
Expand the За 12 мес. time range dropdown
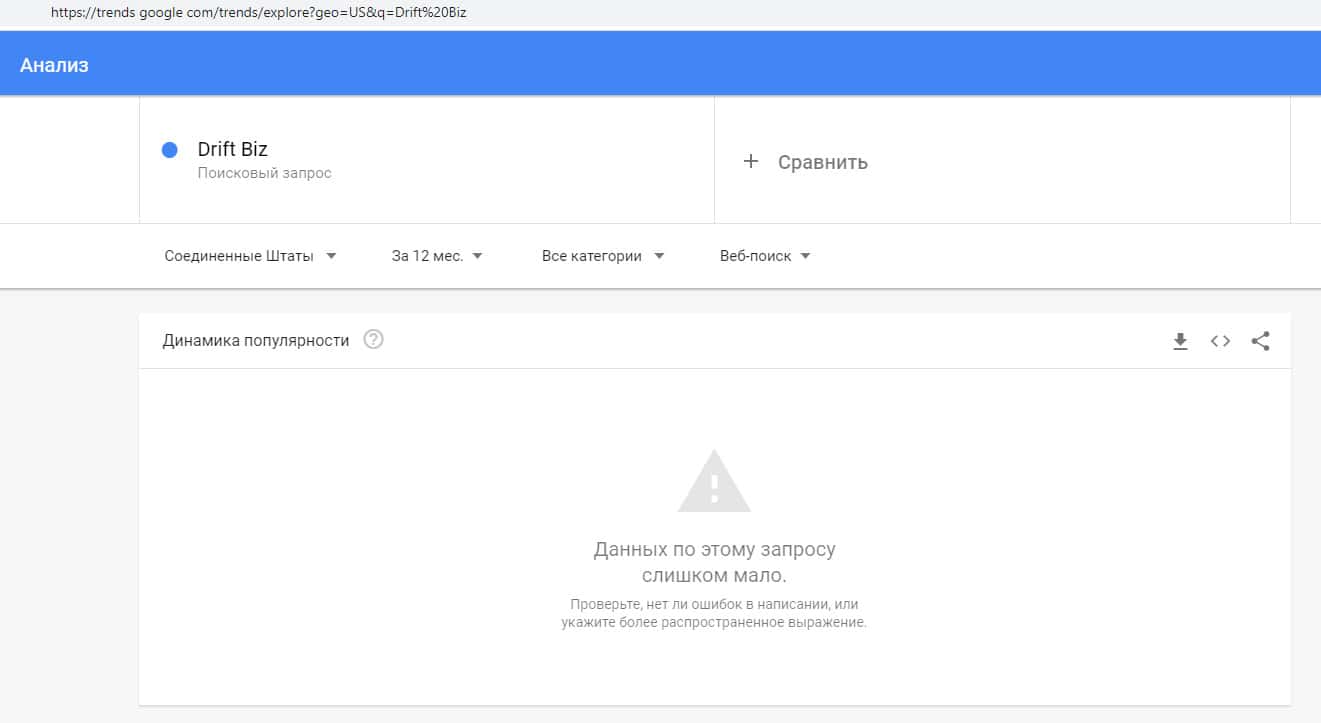[x=437, y=256]
